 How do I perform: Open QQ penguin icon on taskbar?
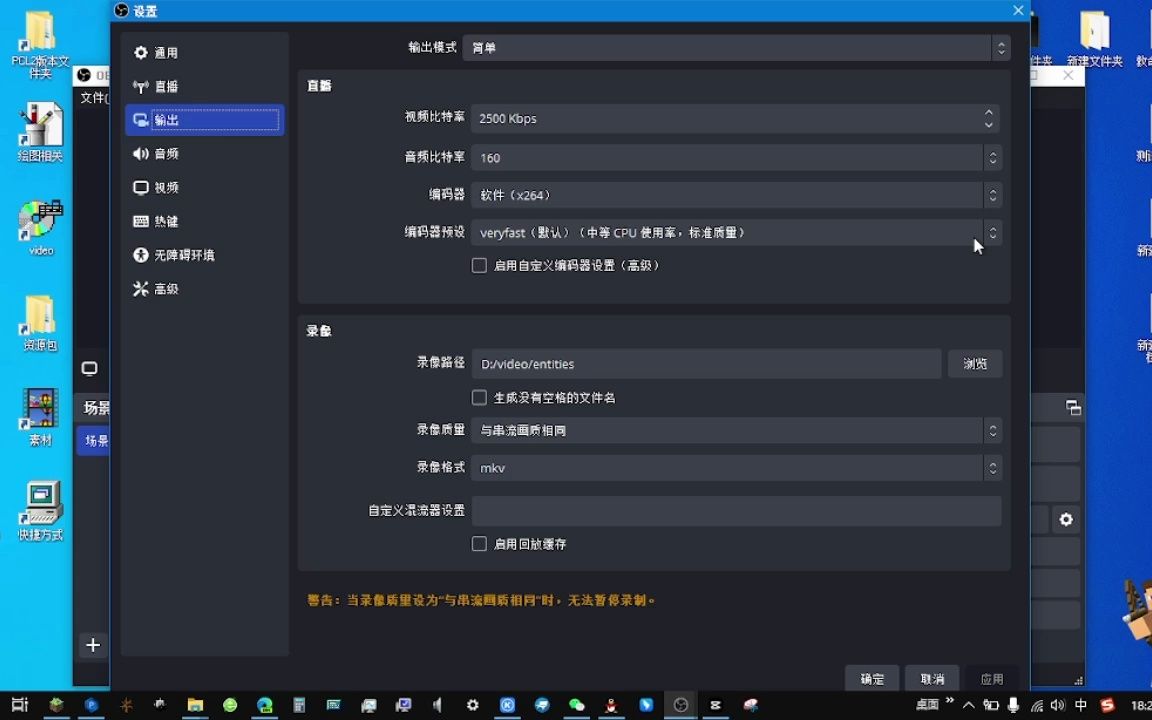(x=611, y=705)
